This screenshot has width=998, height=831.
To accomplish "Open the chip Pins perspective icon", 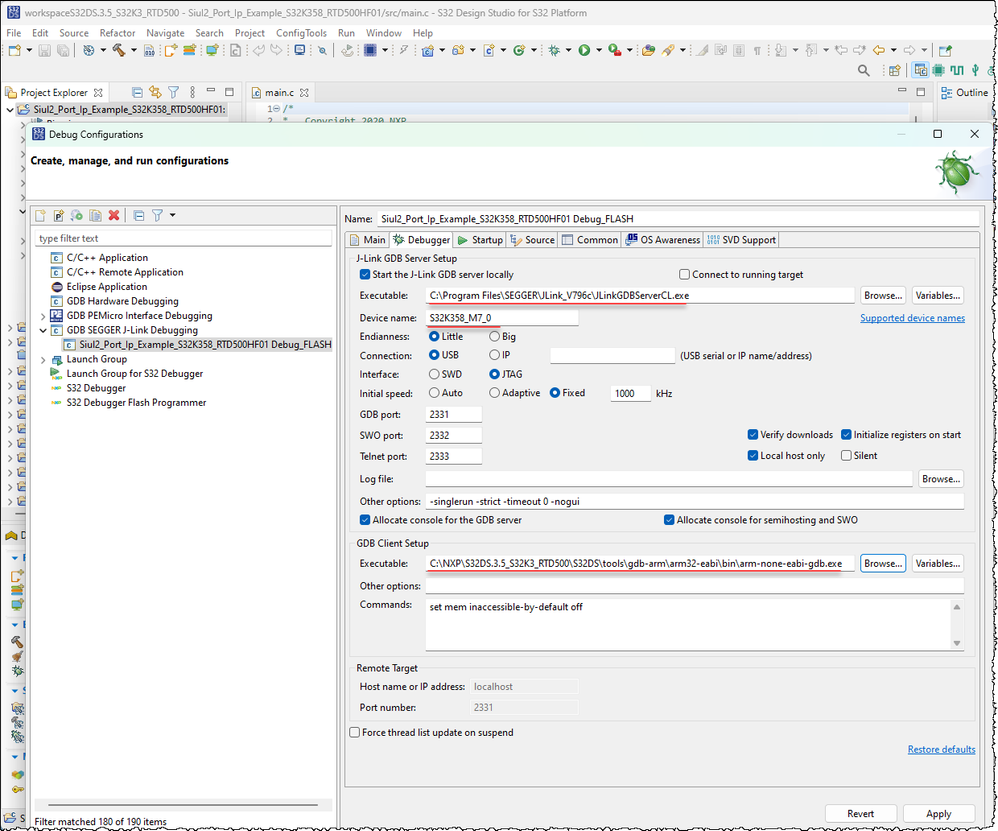I will (938, 70).
